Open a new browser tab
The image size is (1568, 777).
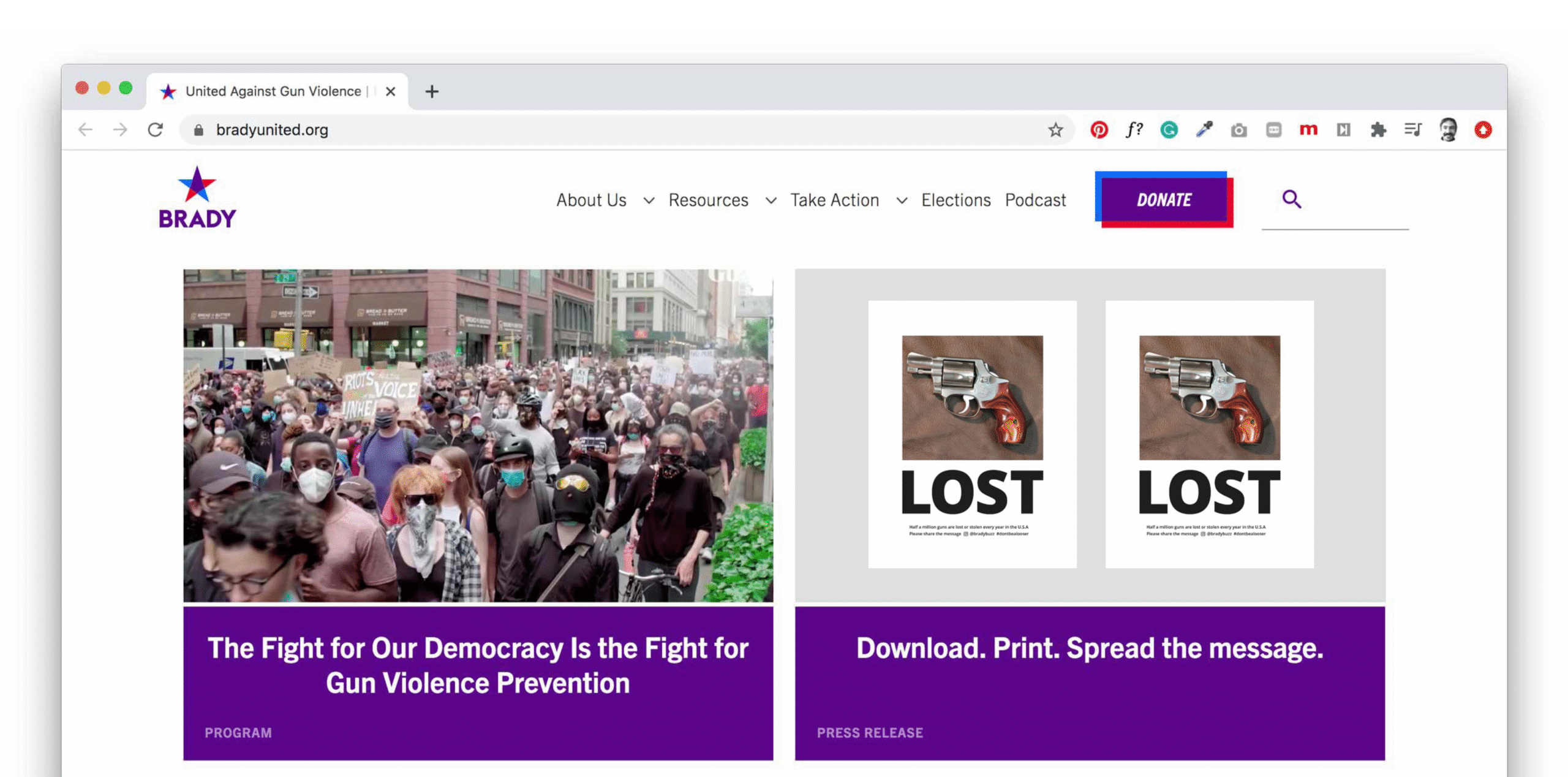click(x=432, y=92)
